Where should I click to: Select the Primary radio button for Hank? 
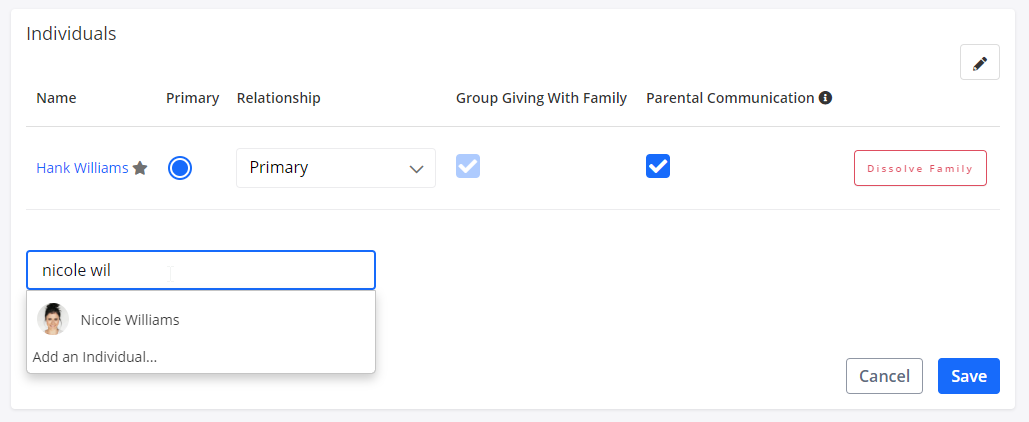180,168
